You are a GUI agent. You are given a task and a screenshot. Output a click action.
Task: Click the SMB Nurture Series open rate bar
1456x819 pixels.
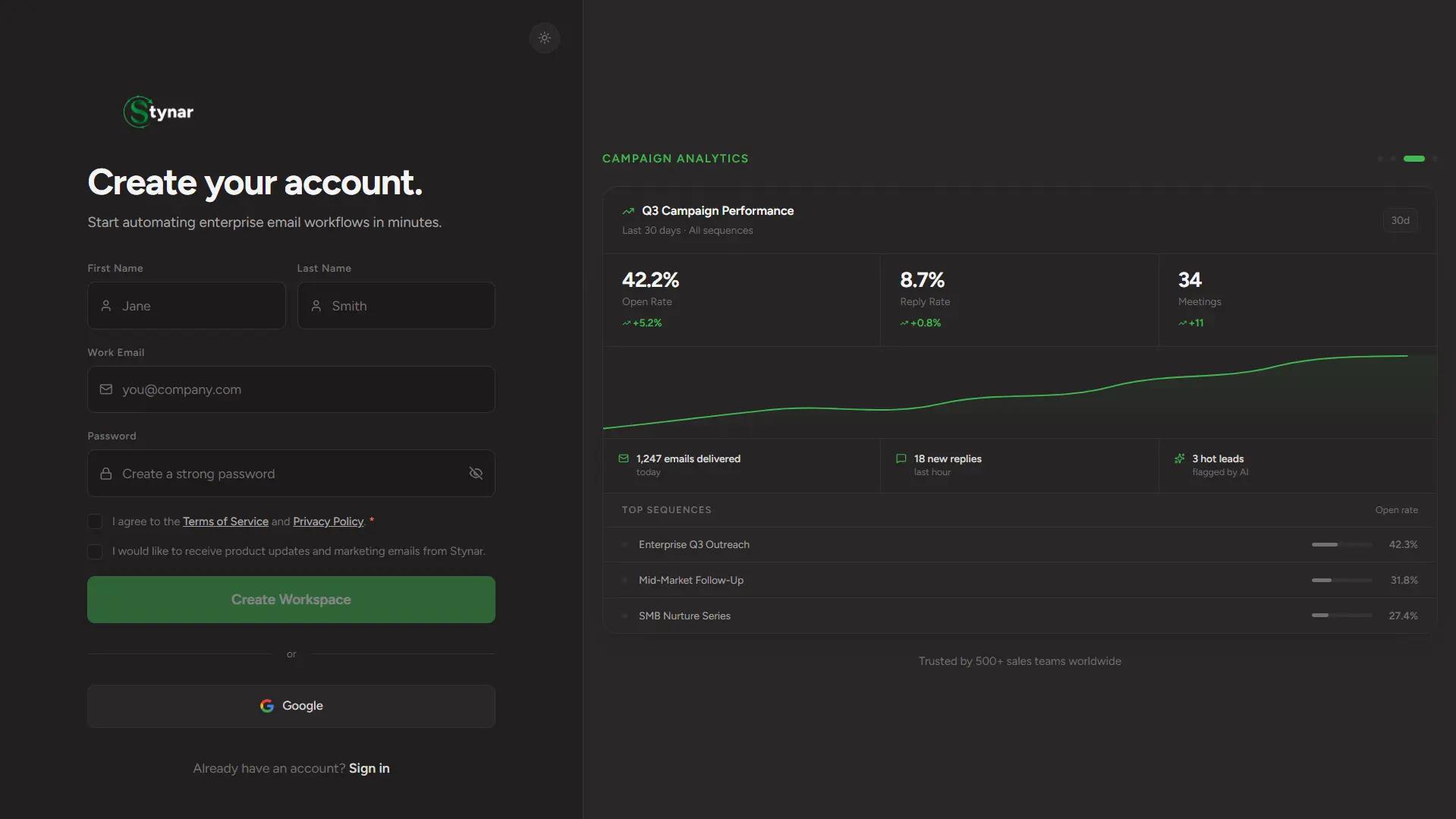(x=1341, y=616)
